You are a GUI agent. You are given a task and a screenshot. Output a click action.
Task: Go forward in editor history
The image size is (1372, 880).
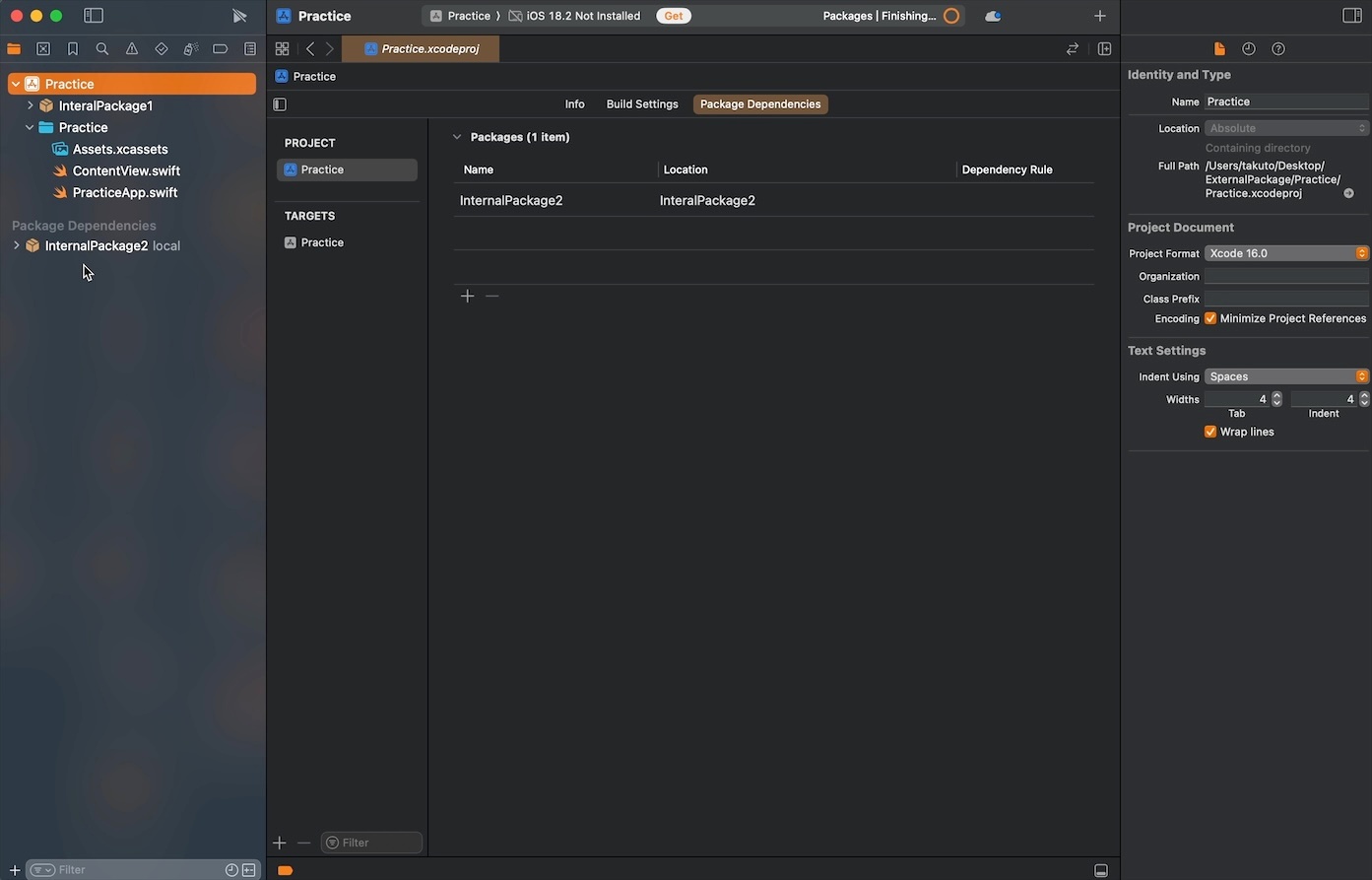tap(330, 48)
